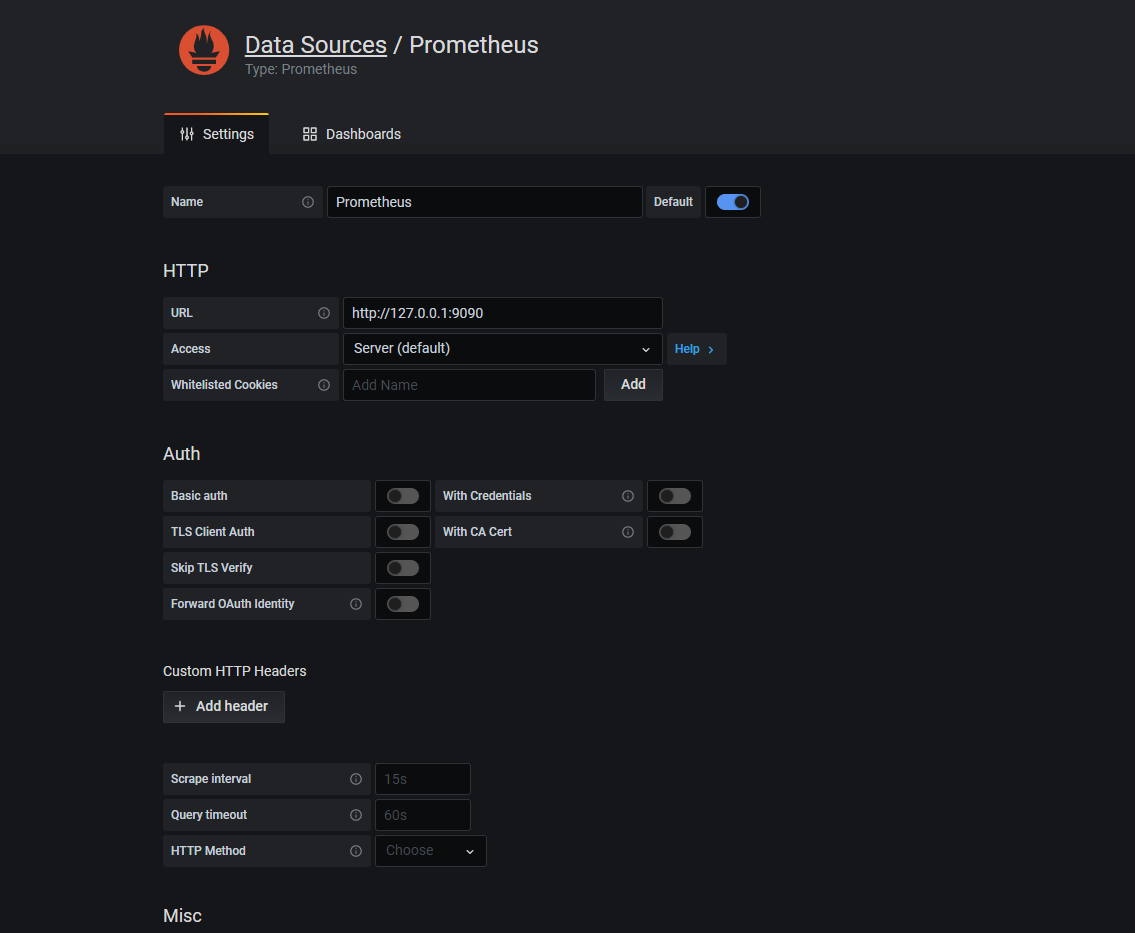
Task: Click the Prometheus flame logo icon
Action: pos(204,50)
